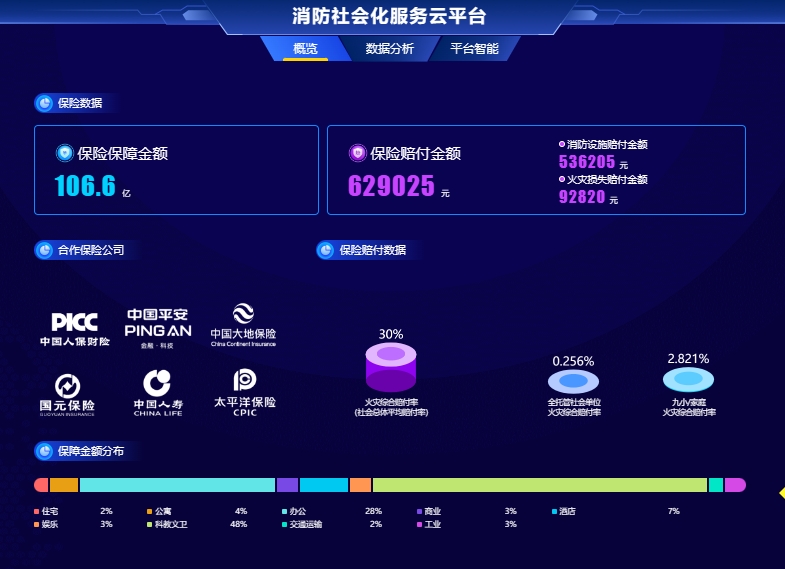The height and width of the screenshot is (569, 785).
Task: Toggle the 住宅 legend item
Action: point(50,511)
